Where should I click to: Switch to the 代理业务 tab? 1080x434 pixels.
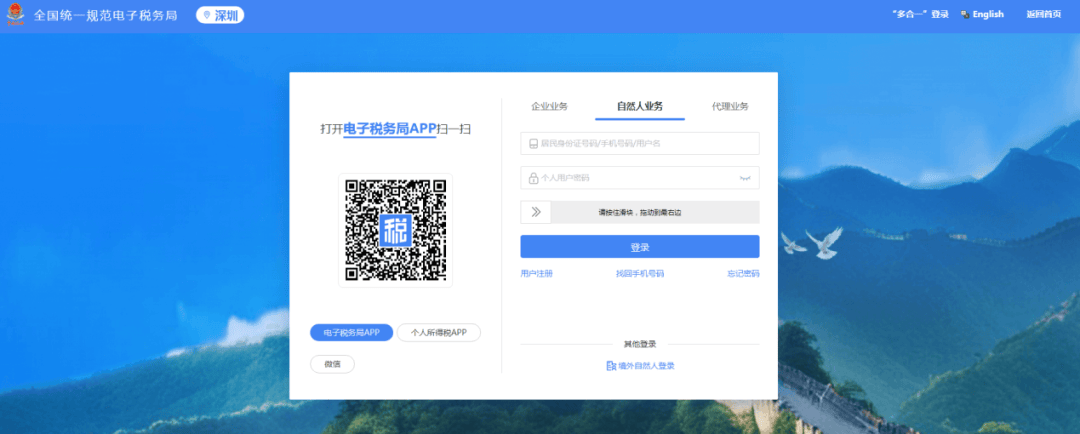point(730,106)
